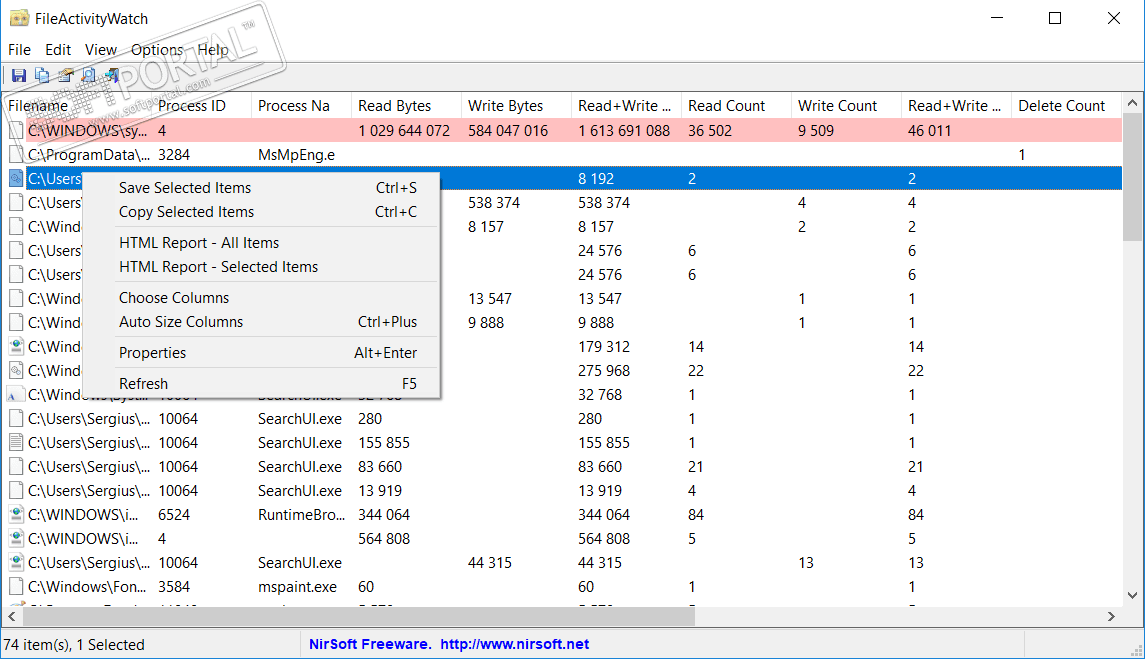
Task: Click horizontal scrollbar right arrow
Action: click(1111, 617)
